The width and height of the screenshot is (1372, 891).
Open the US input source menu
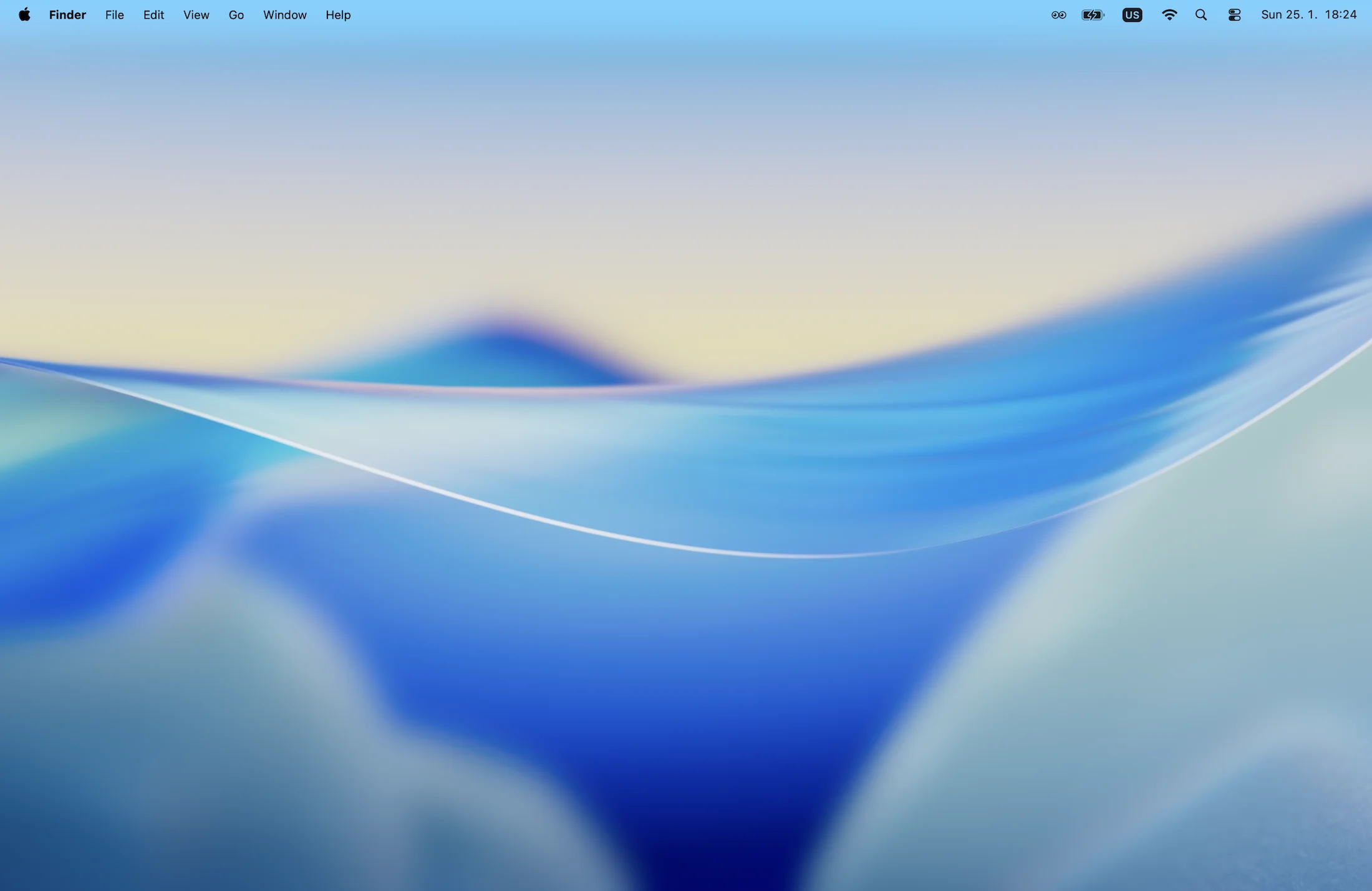pyautogui.click(x=1132, y=15)
